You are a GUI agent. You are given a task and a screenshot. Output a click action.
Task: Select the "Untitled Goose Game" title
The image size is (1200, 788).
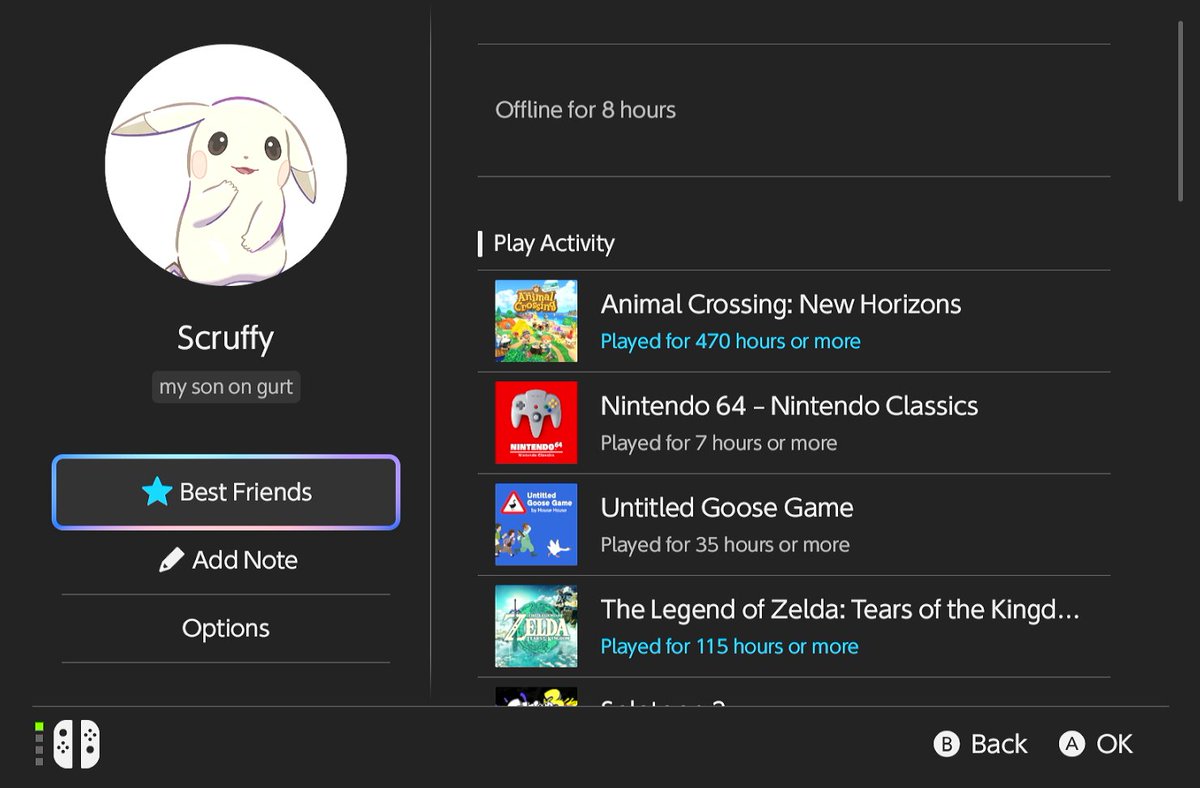click(x=727, y=508)
